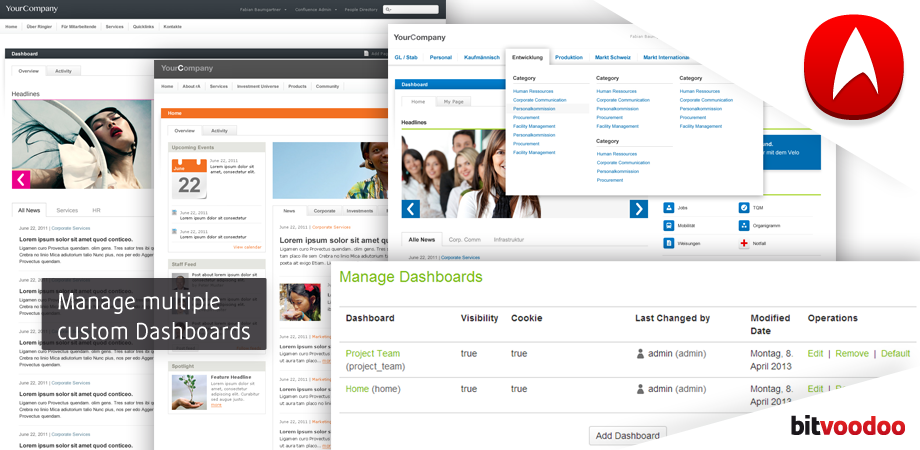This screenshot has width=920, height=450.
Task: Click the pink previous-slide arrow on Headlines image
Action: pyautogui.click(x=21, y=179)
